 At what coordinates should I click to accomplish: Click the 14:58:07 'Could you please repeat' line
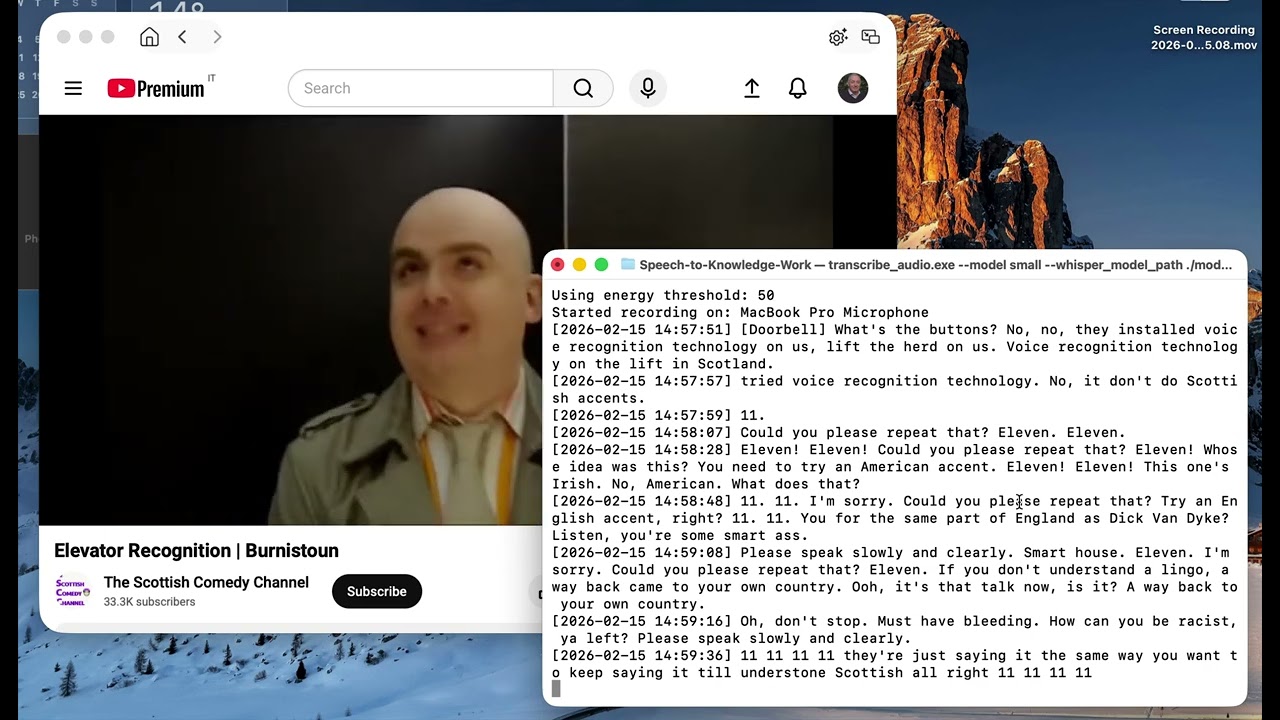pos(839,432)
